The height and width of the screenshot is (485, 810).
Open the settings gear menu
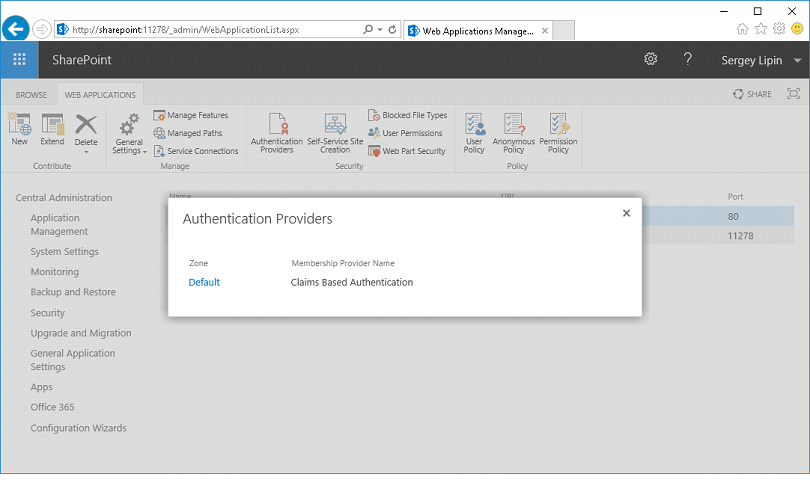click(650, 60)
